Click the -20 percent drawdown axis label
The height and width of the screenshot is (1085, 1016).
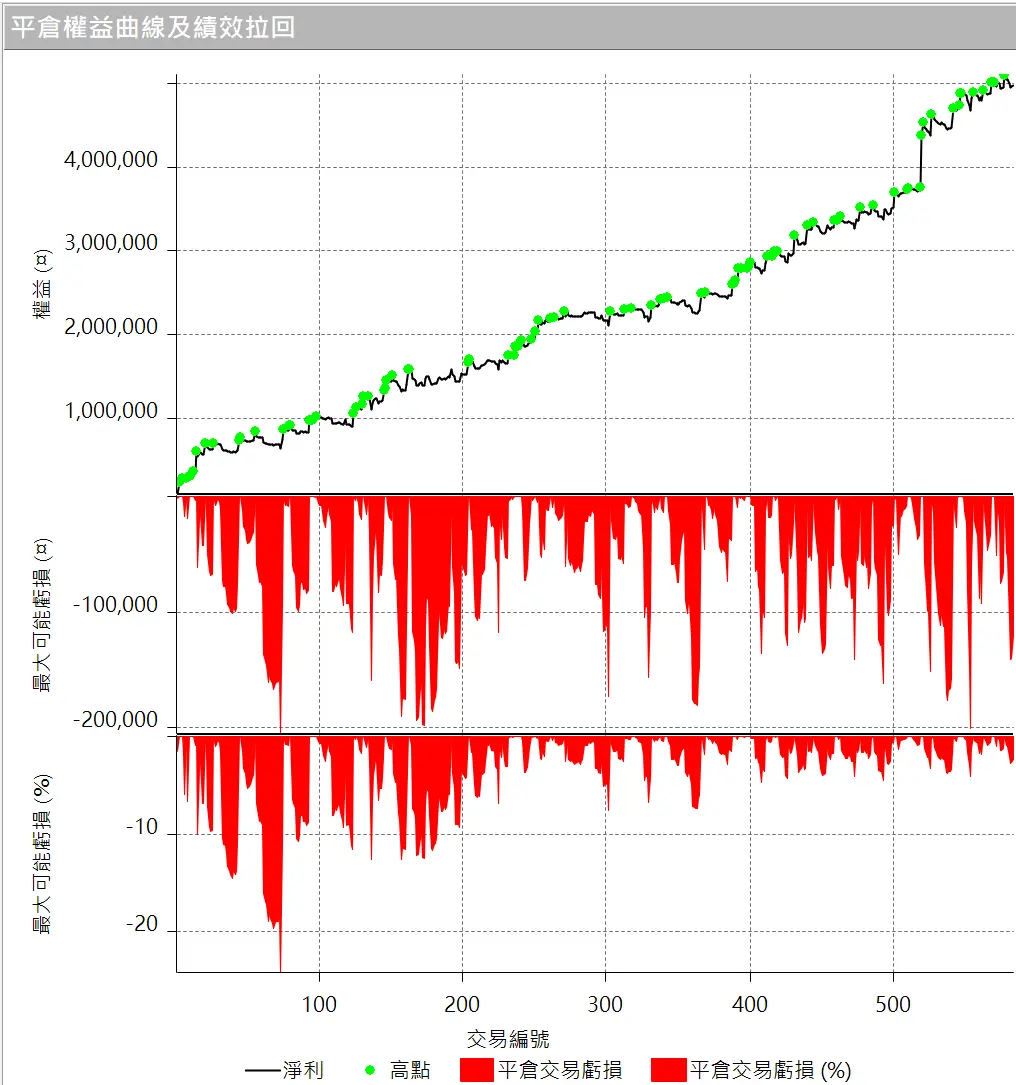[142, 924]
